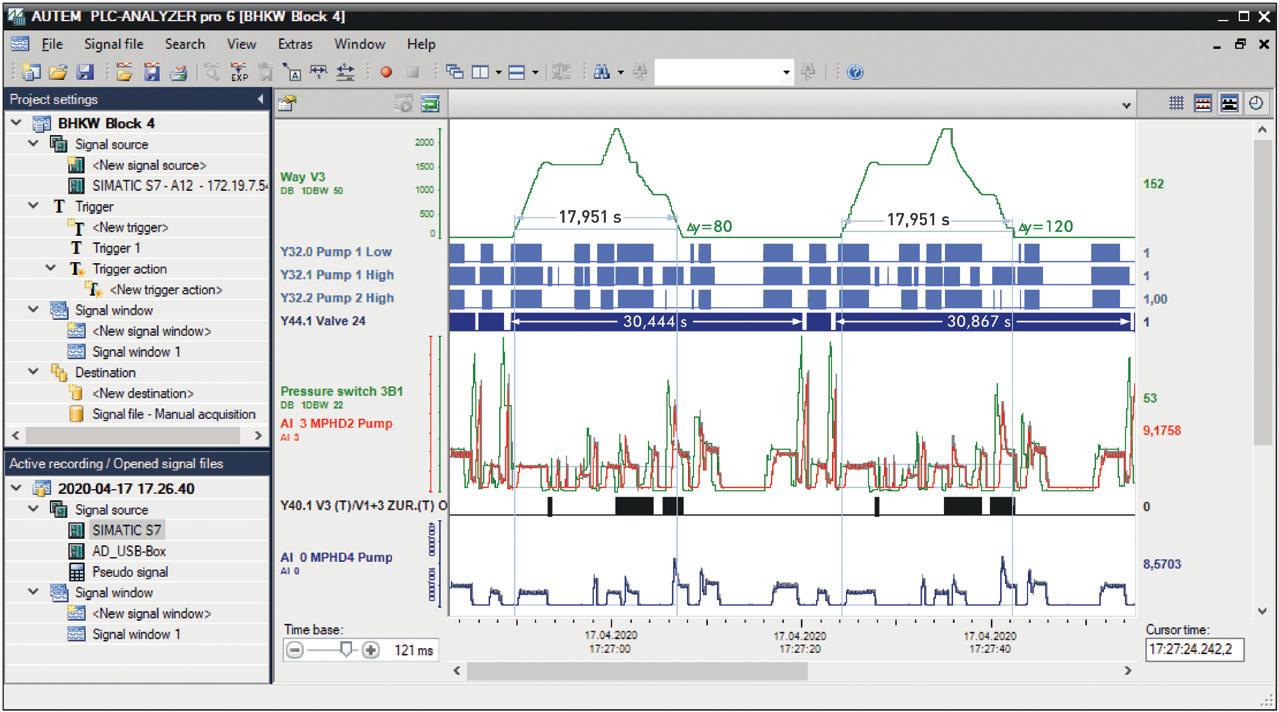
Task: Open the Window menu
Action: (x=359, y=44)
